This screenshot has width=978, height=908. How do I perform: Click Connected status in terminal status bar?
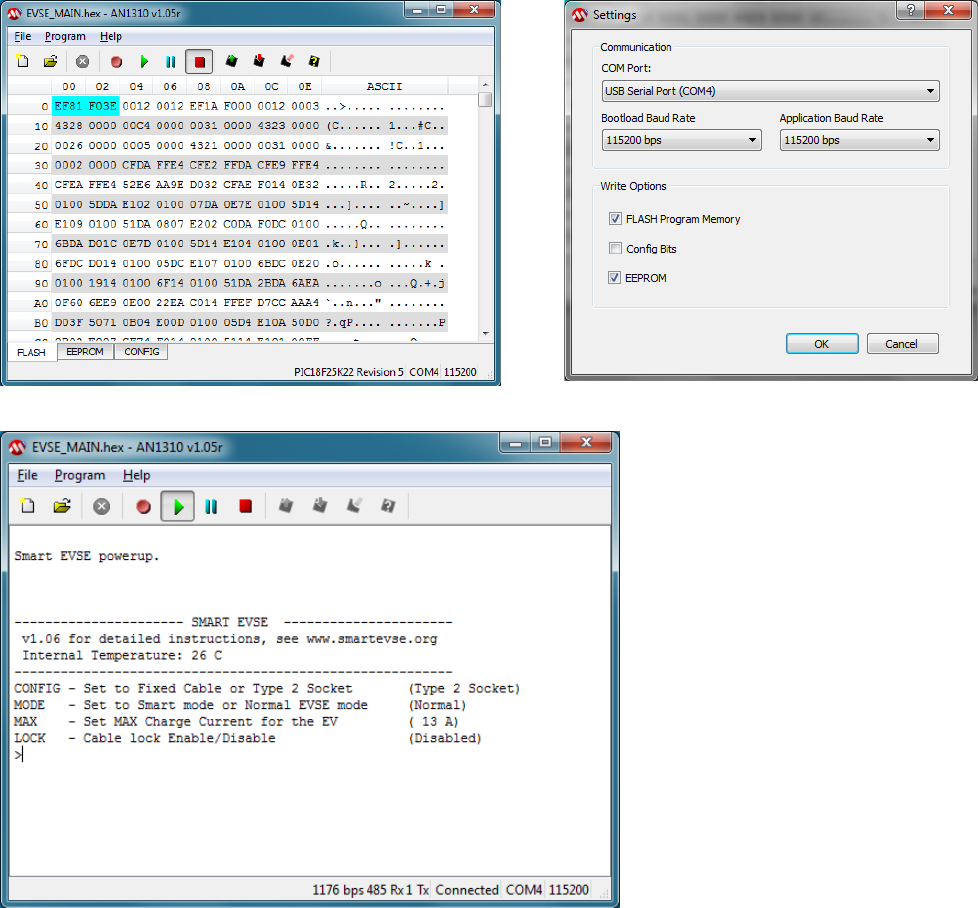tap(467, 889)
